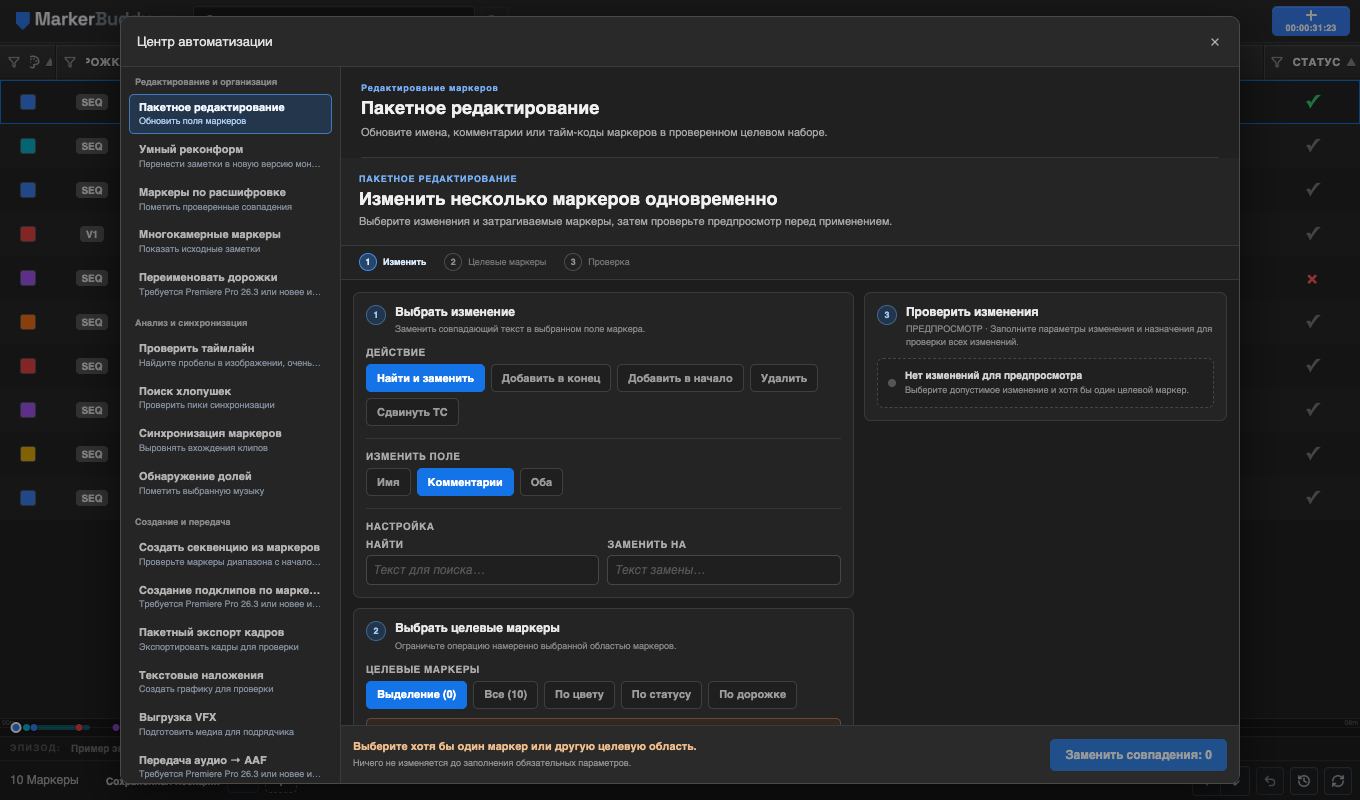1360x800 pixels.
Task: Select the Добавить в начало action
Action: coord(680,378)
